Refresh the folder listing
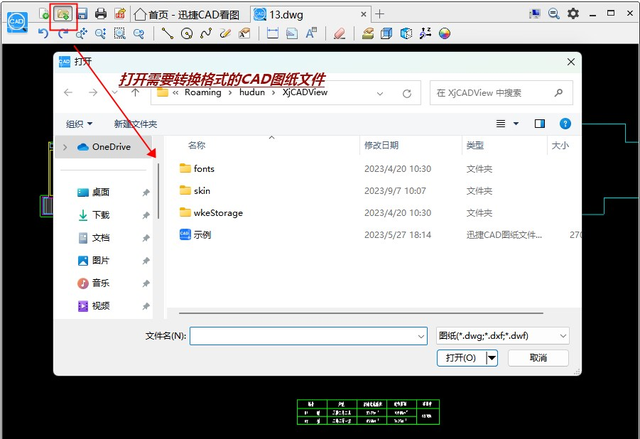 (x=407, y=93)
